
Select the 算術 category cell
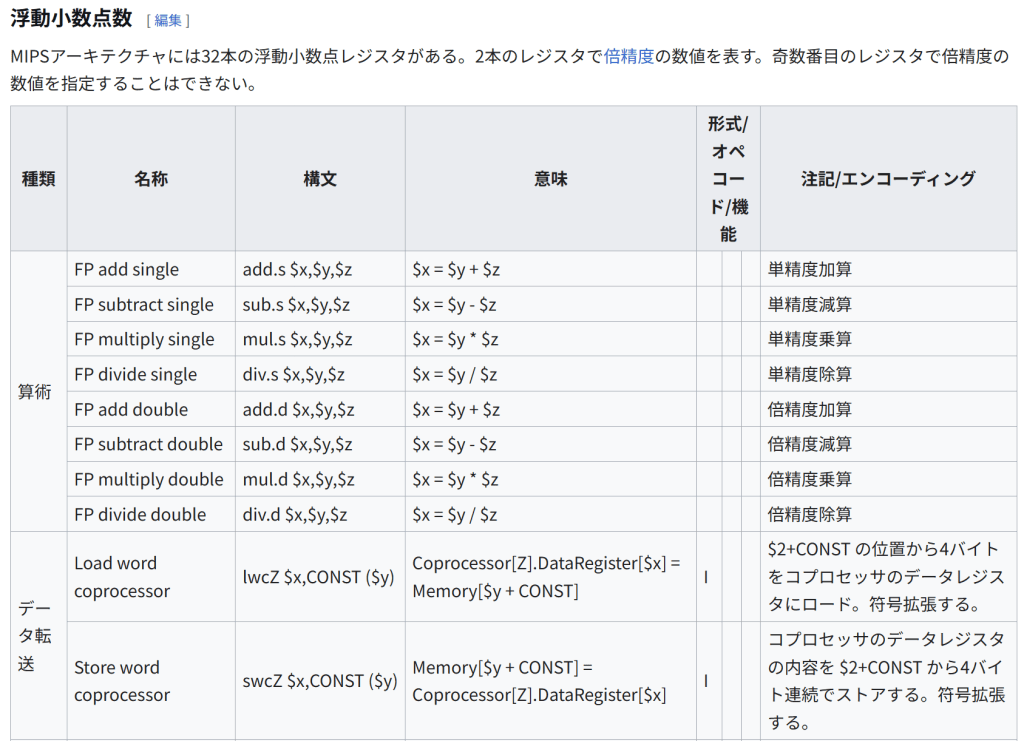38,392
